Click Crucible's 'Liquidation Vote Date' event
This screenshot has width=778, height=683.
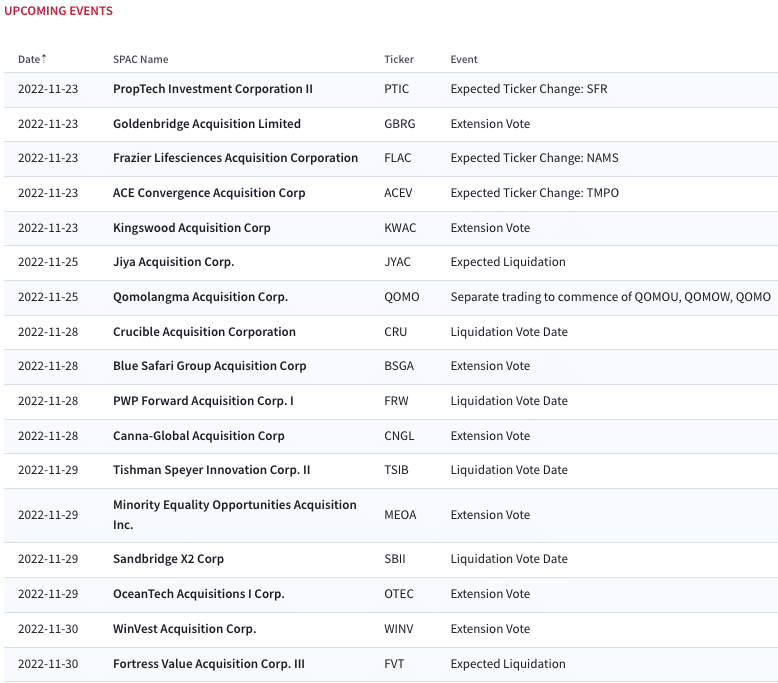509,332
